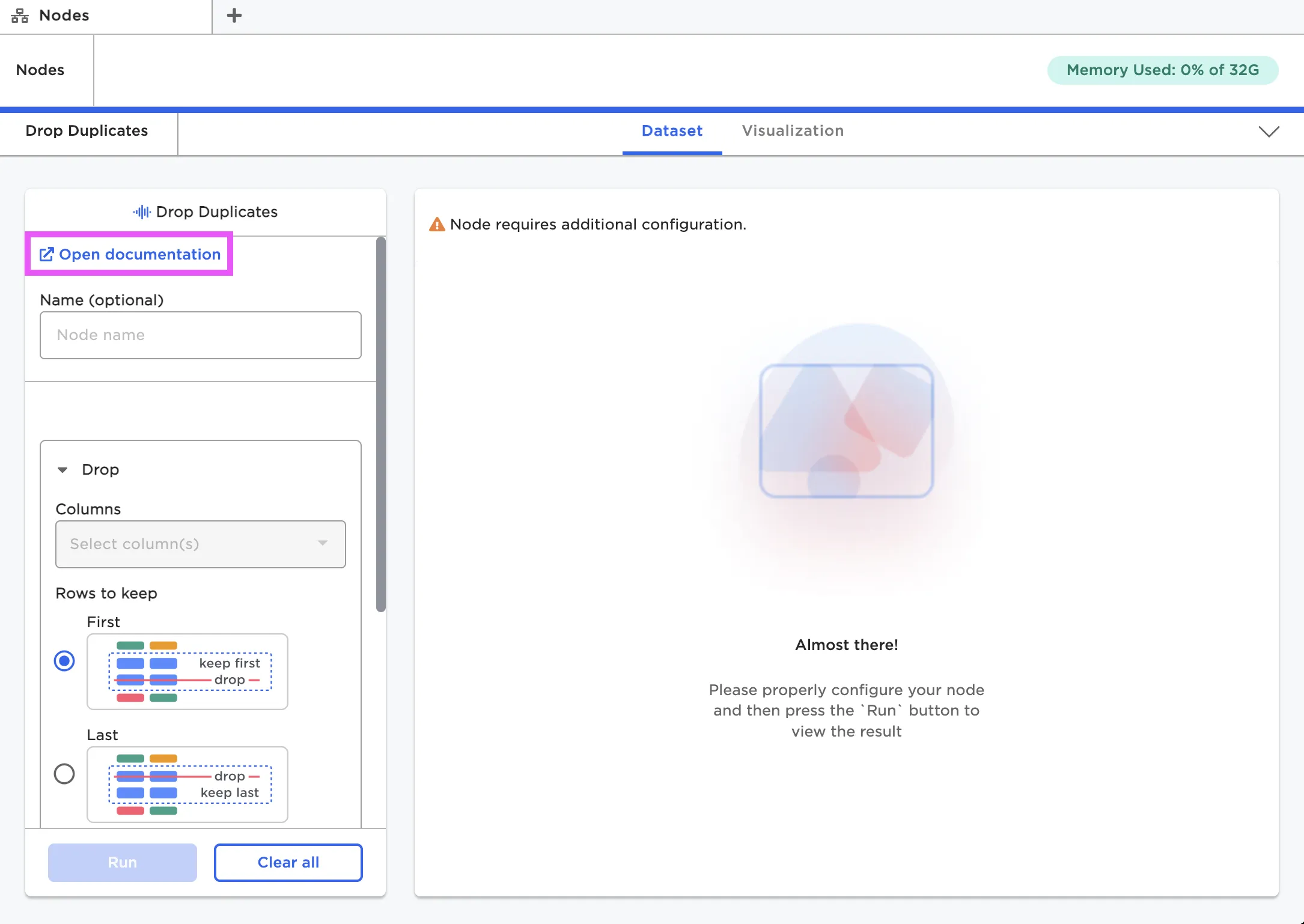
Task: Select the First rows to keep radio button
Action: [64, 661]
